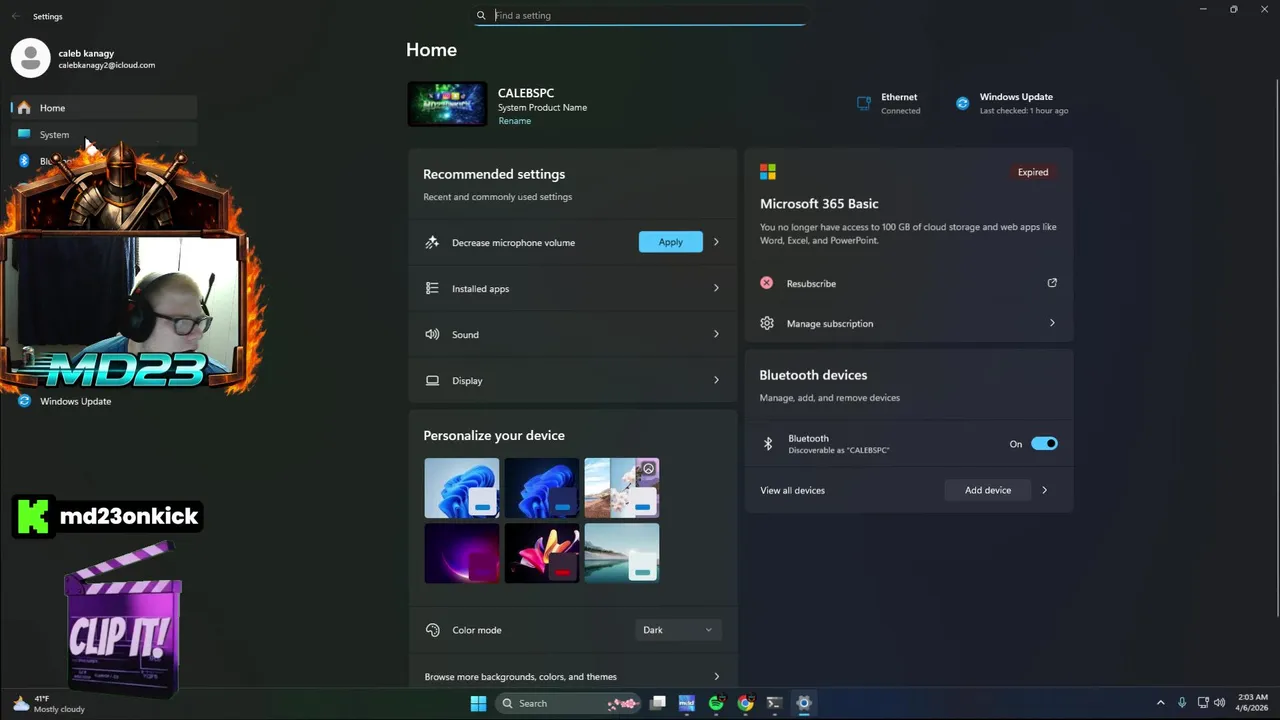Open the Display settings row chevron
1280x720 pixels.
(x=716, y=380)
